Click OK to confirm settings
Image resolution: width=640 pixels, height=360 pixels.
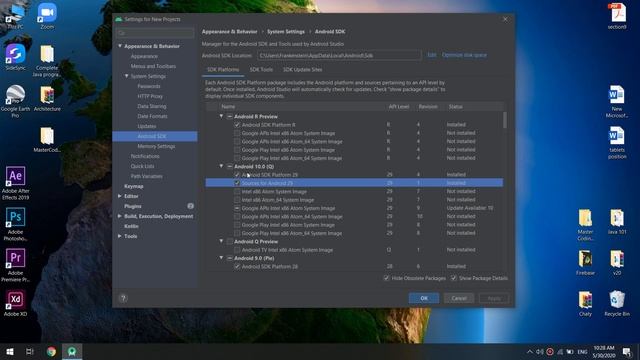pyautogui.click(x=424, y=298)
